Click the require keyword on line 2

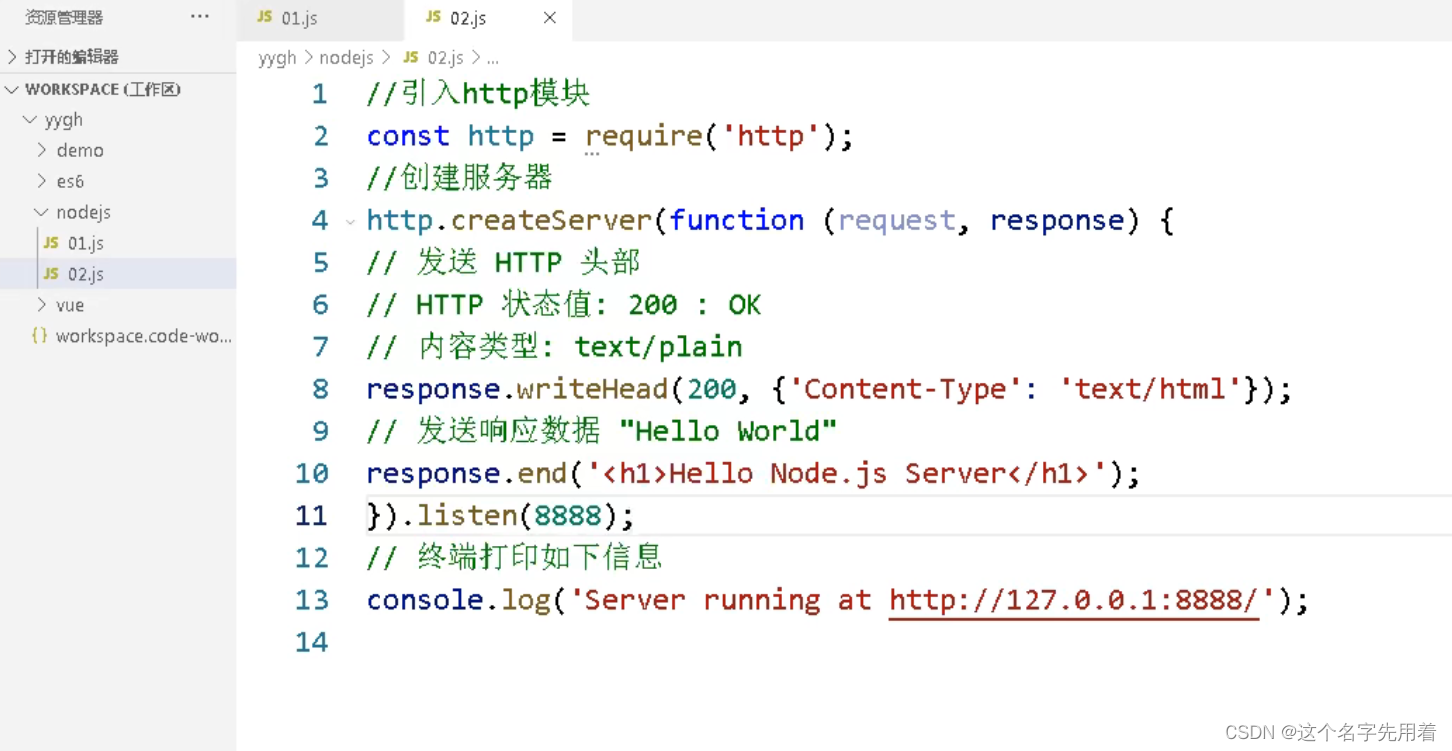tap(643, 136)
